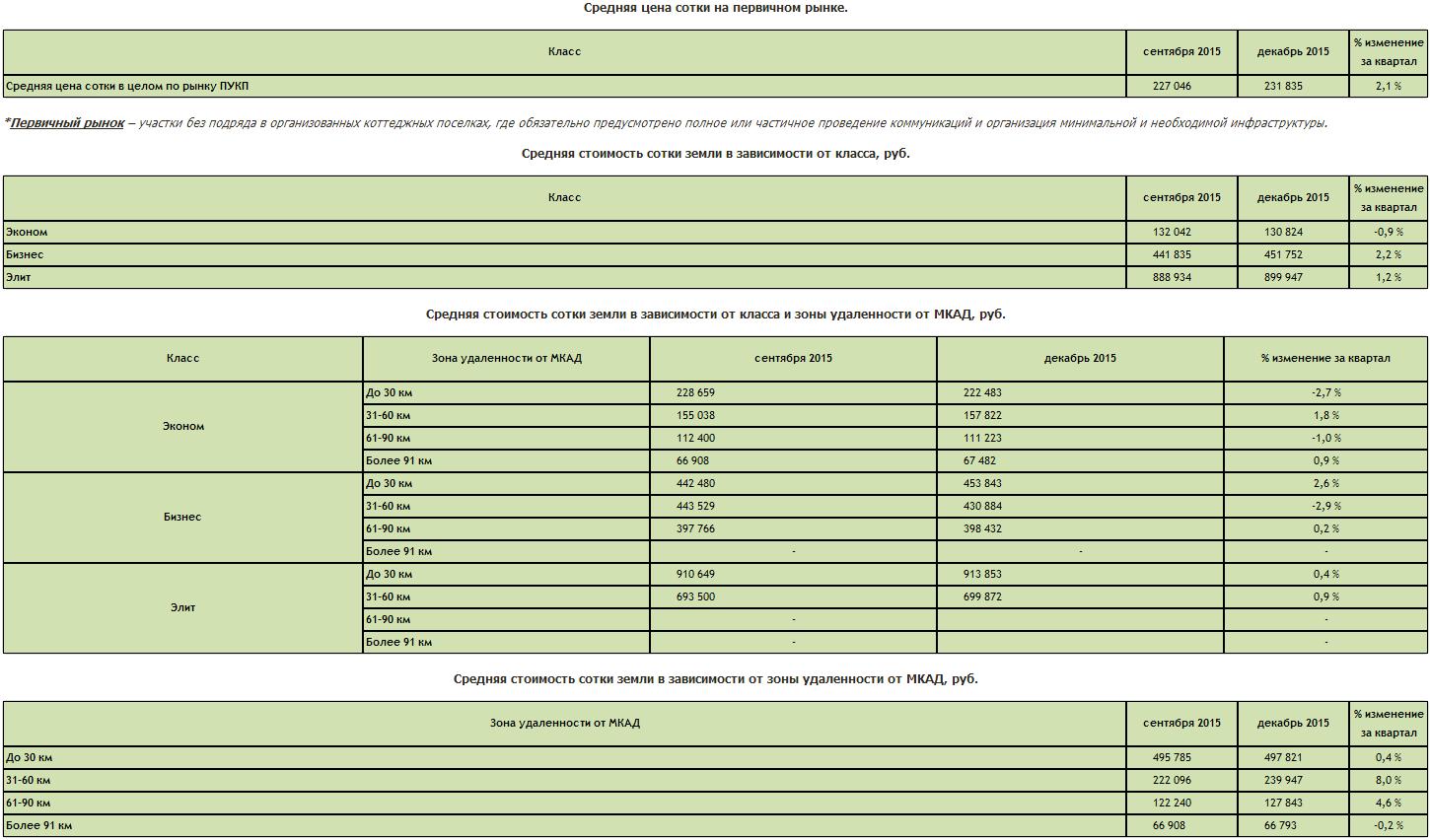This screenshot has height=840, width=1430.
Task: Select the 1,2 % cell
Action: click(1389, 278)
